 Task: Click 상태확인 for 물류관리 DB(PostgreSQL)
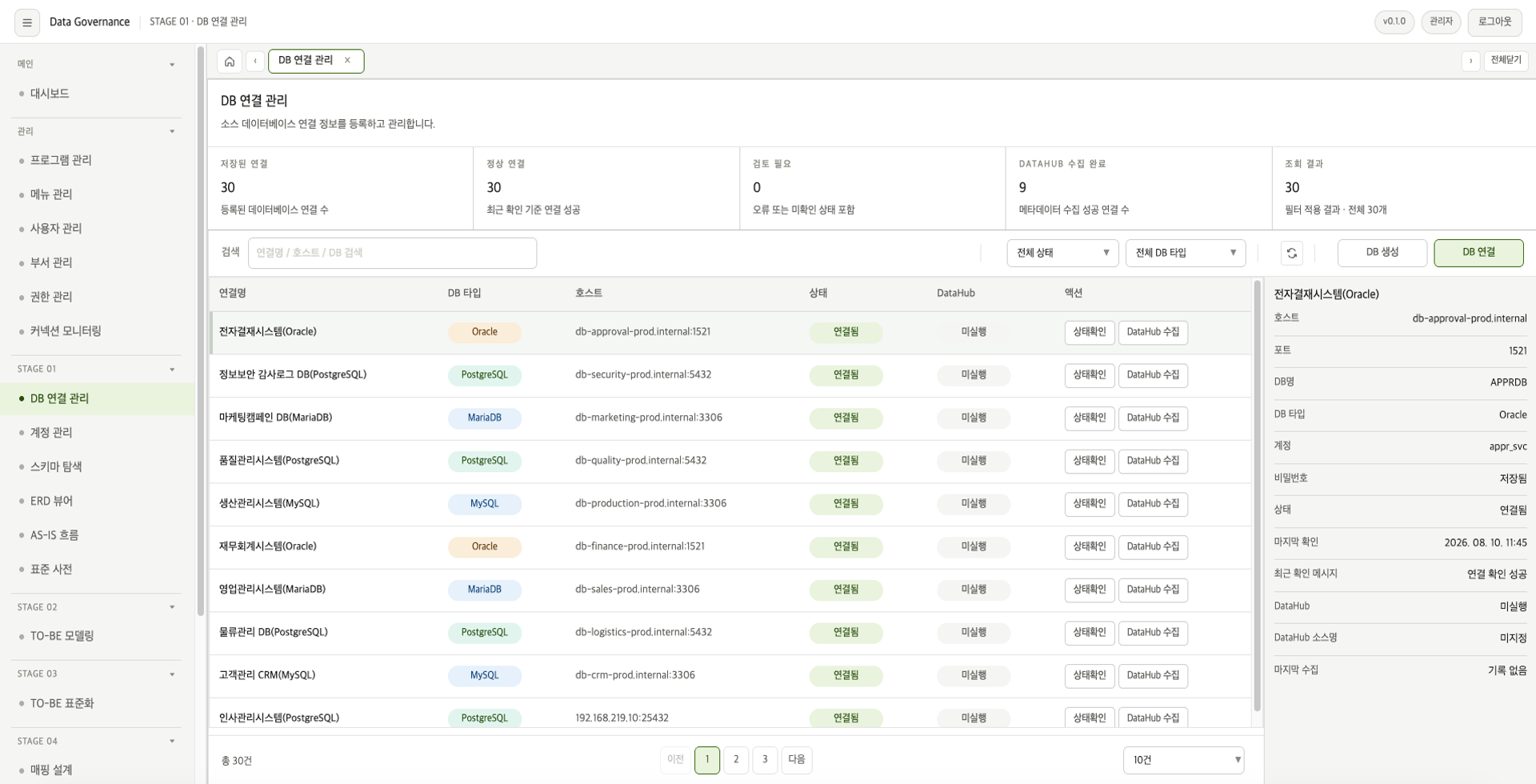click(x=1090, y=633)
